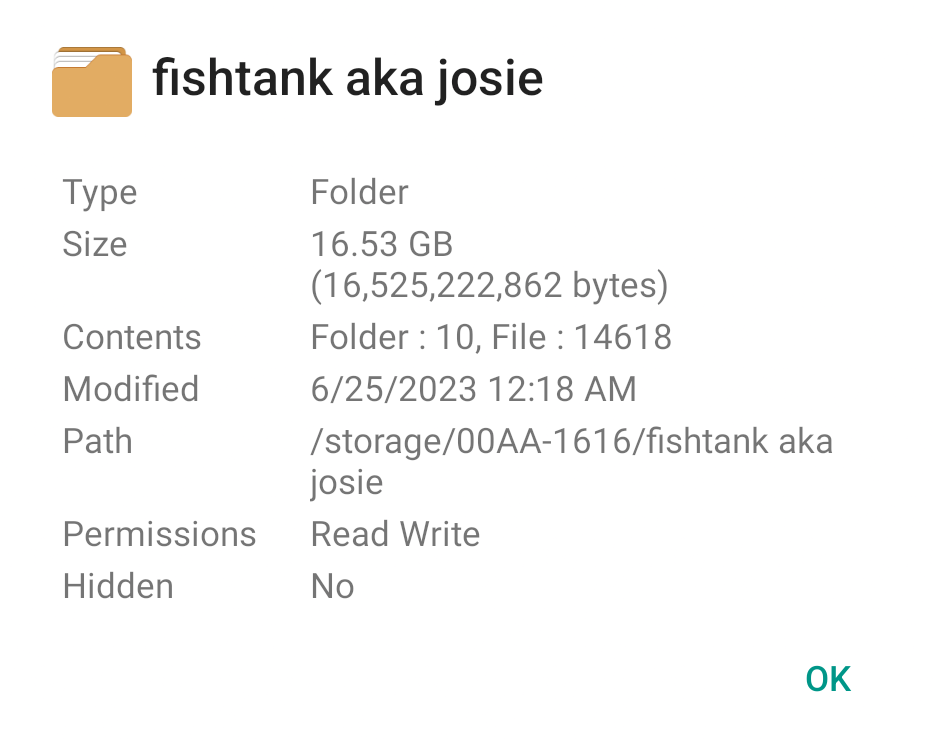Screen dimensions: 934x742
Task: Select the 16.53 GB size value
Action: click(x=382, y=244)
